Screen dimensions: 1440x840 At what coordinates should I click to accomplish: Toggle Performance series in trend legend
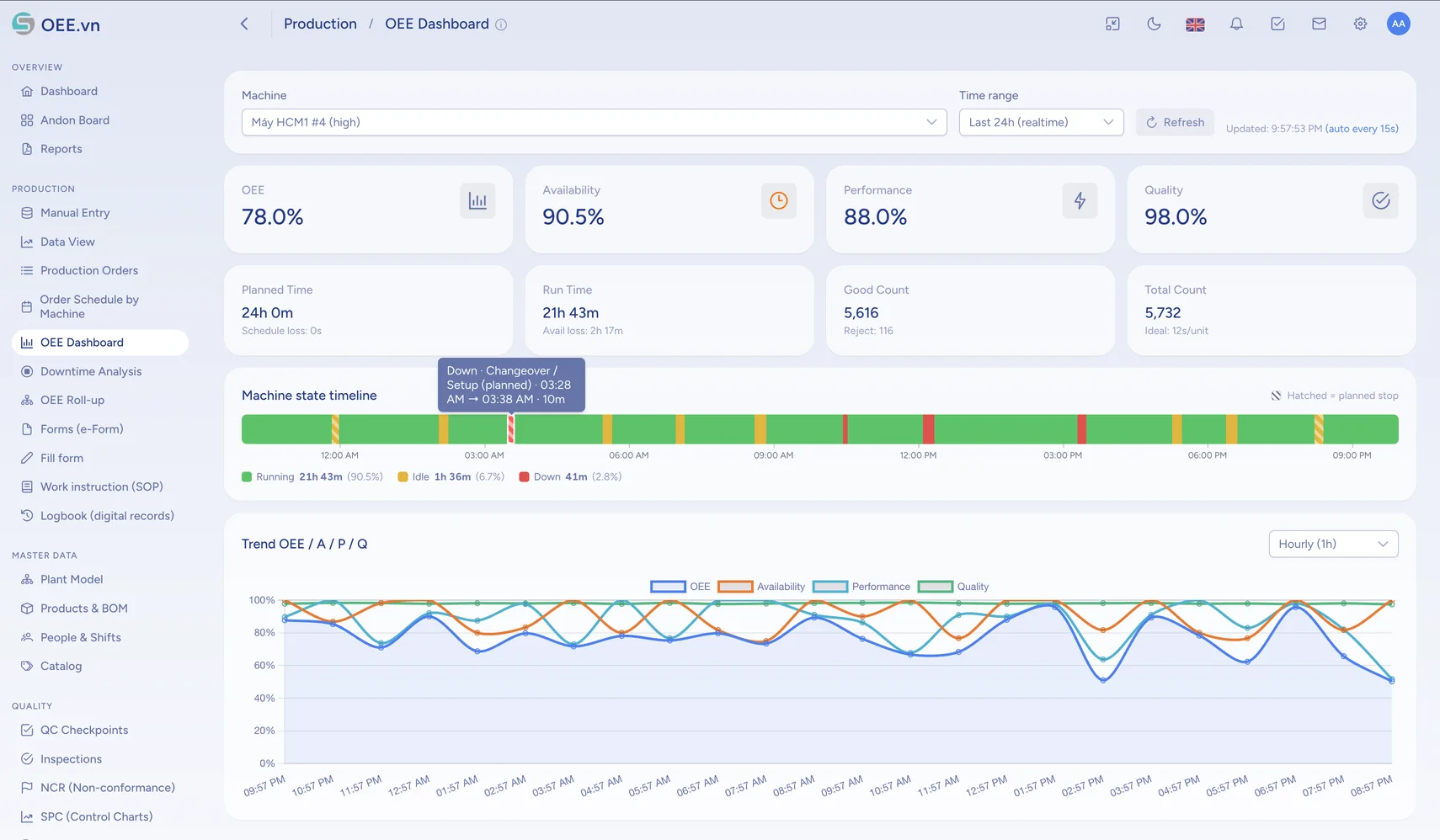pos(861,587)
